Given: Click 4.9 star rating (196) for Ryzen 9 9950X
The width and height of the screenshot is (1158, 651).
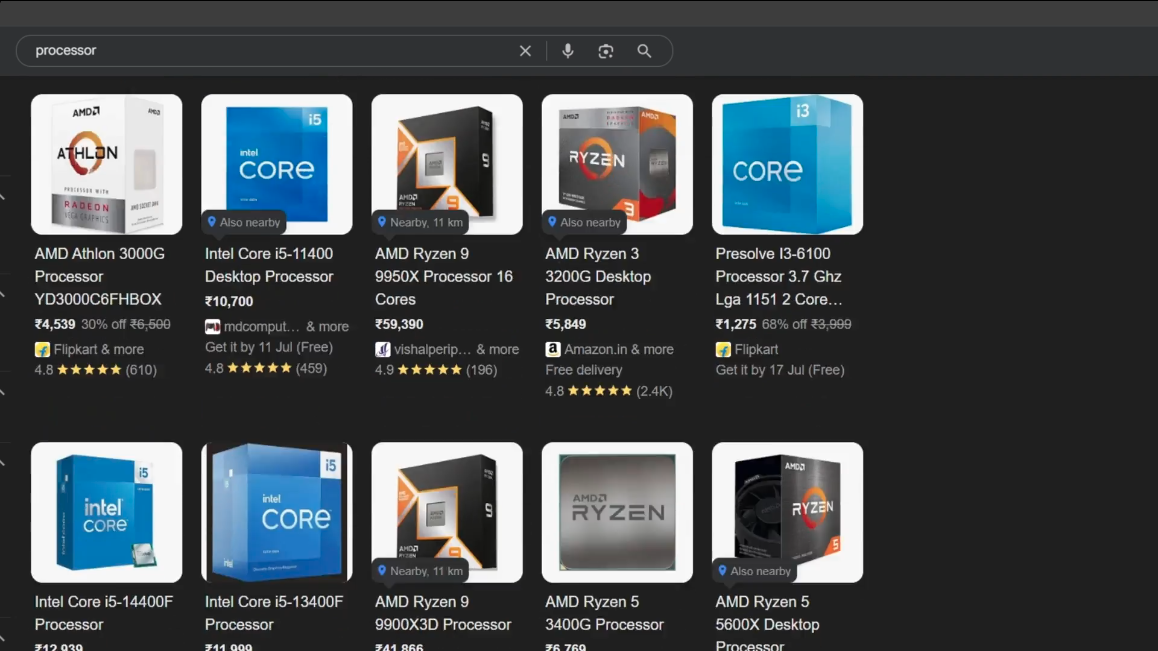Looking at the screenshot, I should pyautogui.click(x=436, y=369).
